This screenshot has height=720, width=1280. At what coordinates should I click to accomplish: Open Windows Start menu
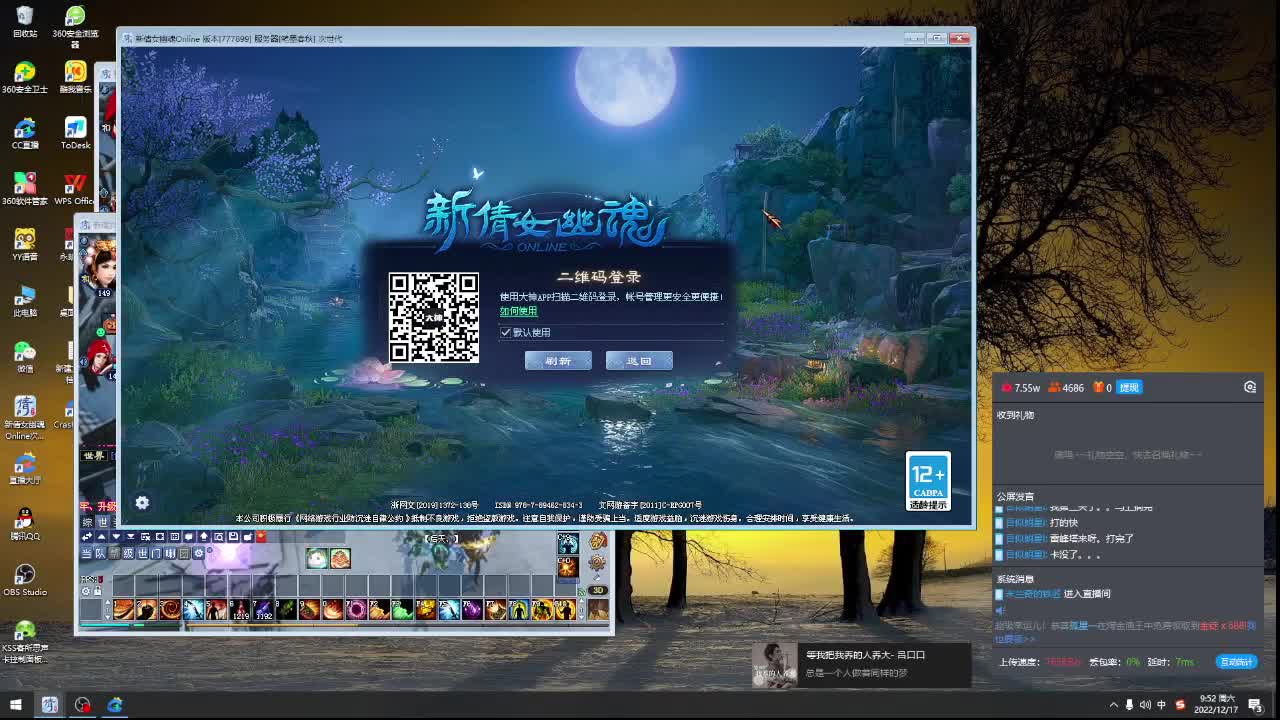[x=15, y=704]
